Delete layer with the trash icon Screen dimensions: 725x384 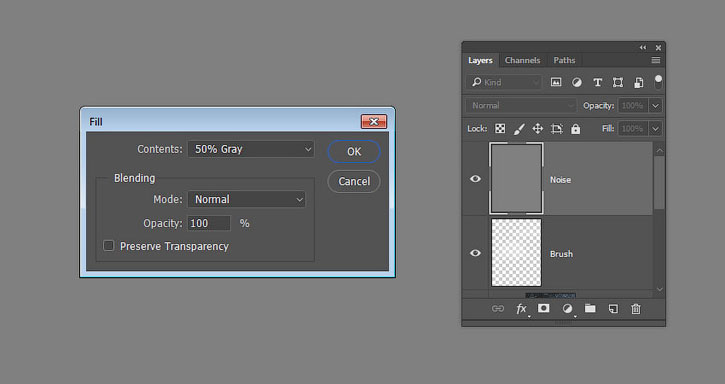pos(636,309)
